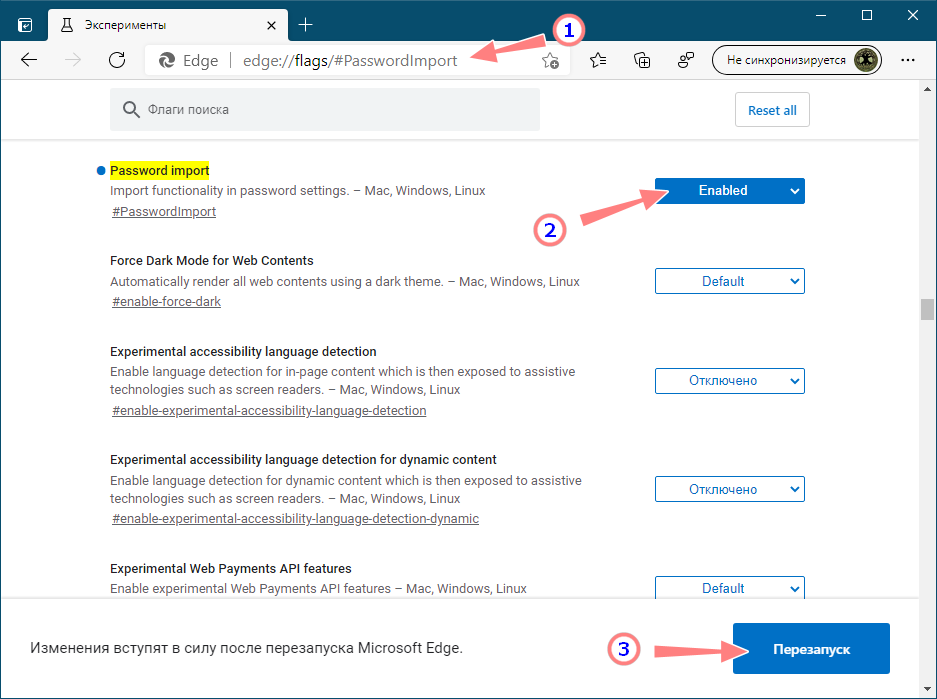
Task: Open the Collections icon
Action: 642,60
